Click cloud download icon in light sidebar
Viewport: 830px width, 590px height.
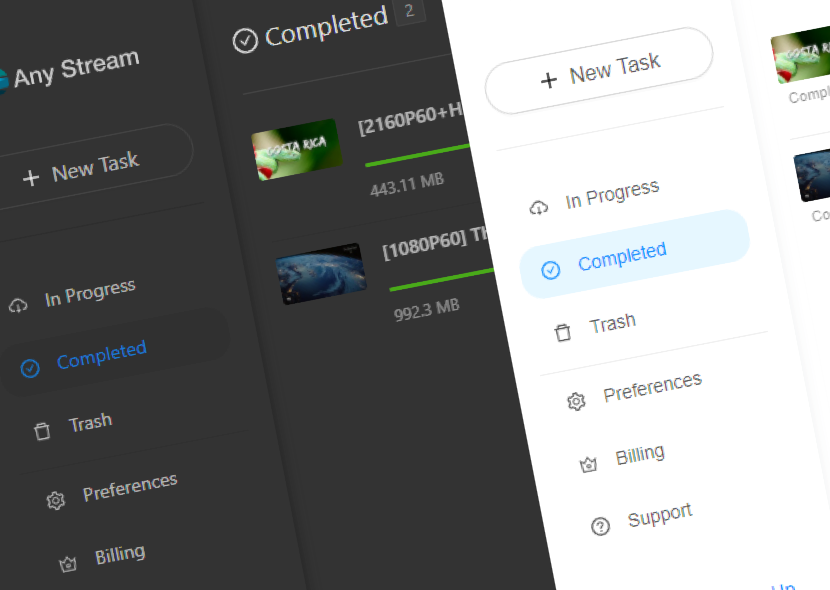point(539,207)
